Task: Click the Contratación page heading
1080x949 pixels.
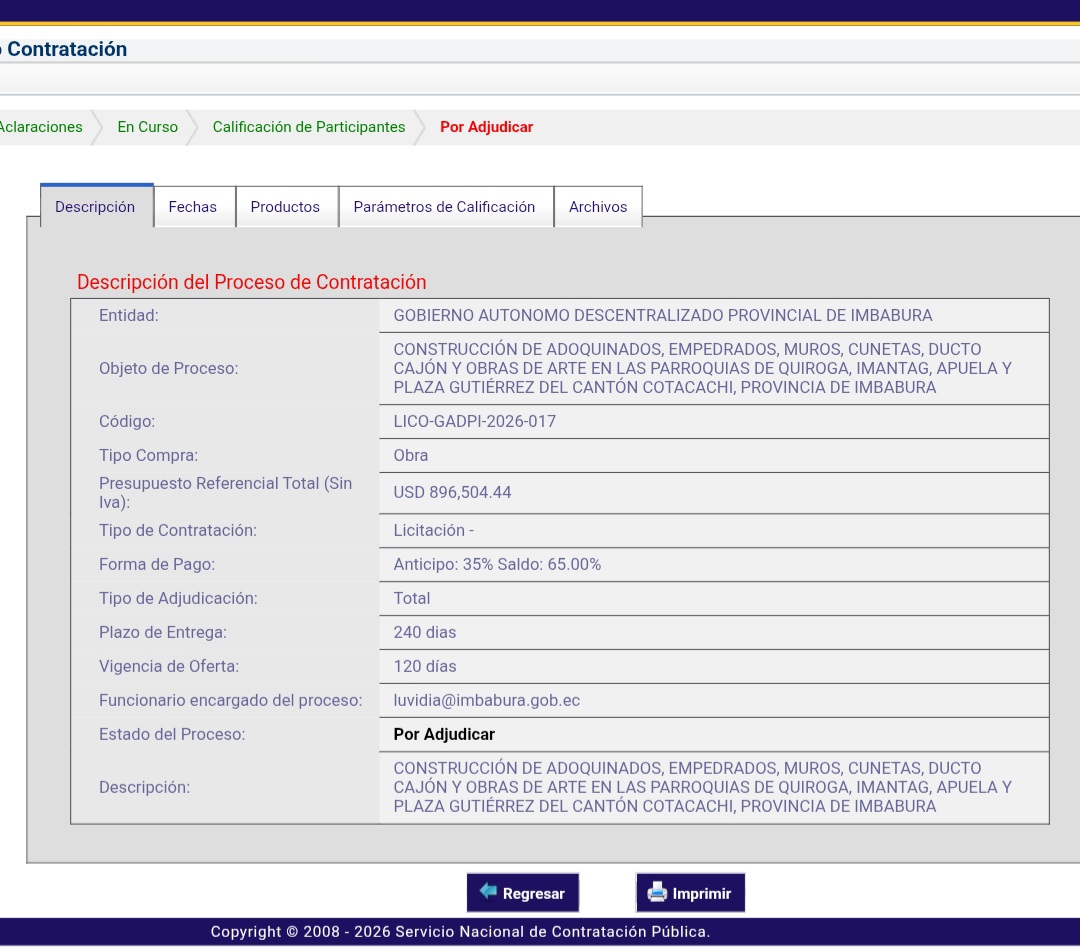Action: (67, 49)
